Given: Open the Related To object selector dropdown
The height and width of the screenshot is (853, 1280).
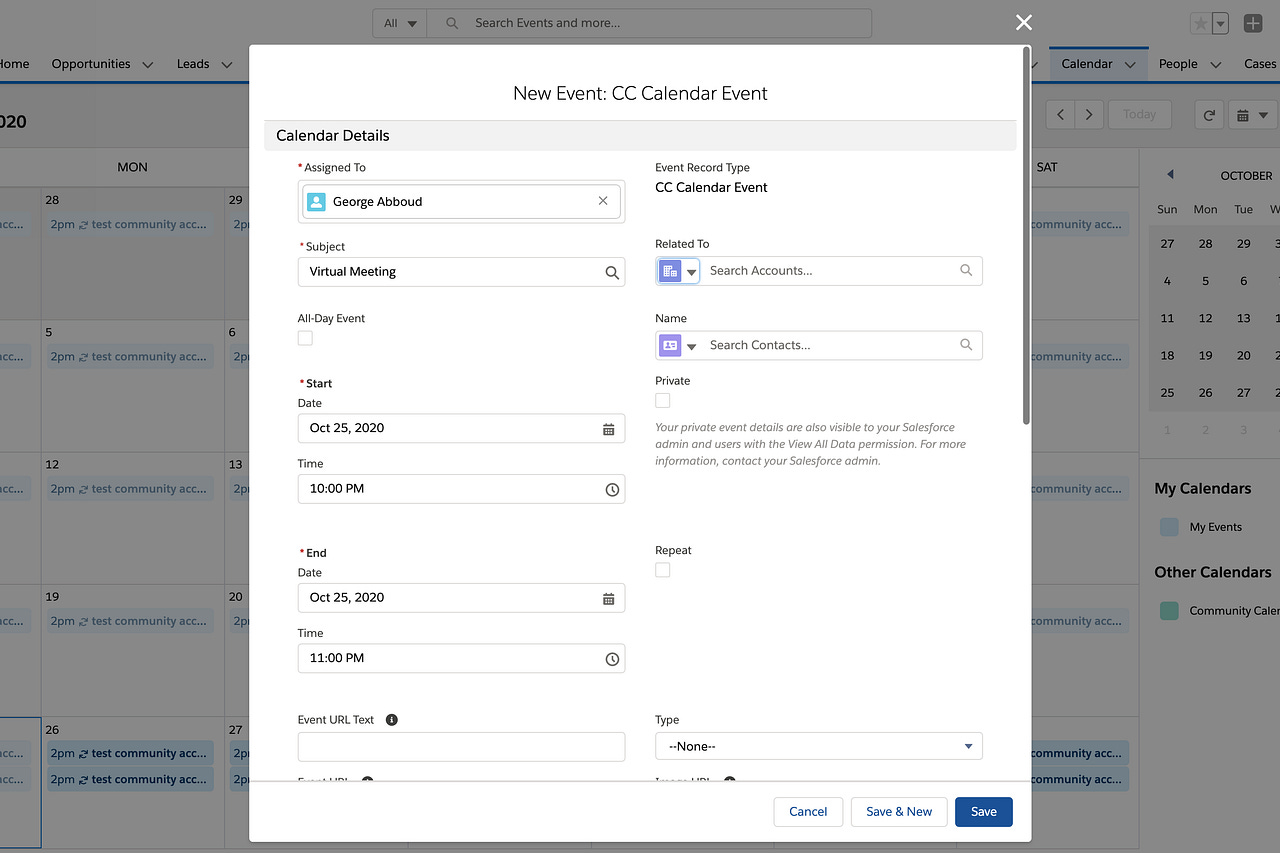Looking at the screenshot, I should (x=688, y=270).
